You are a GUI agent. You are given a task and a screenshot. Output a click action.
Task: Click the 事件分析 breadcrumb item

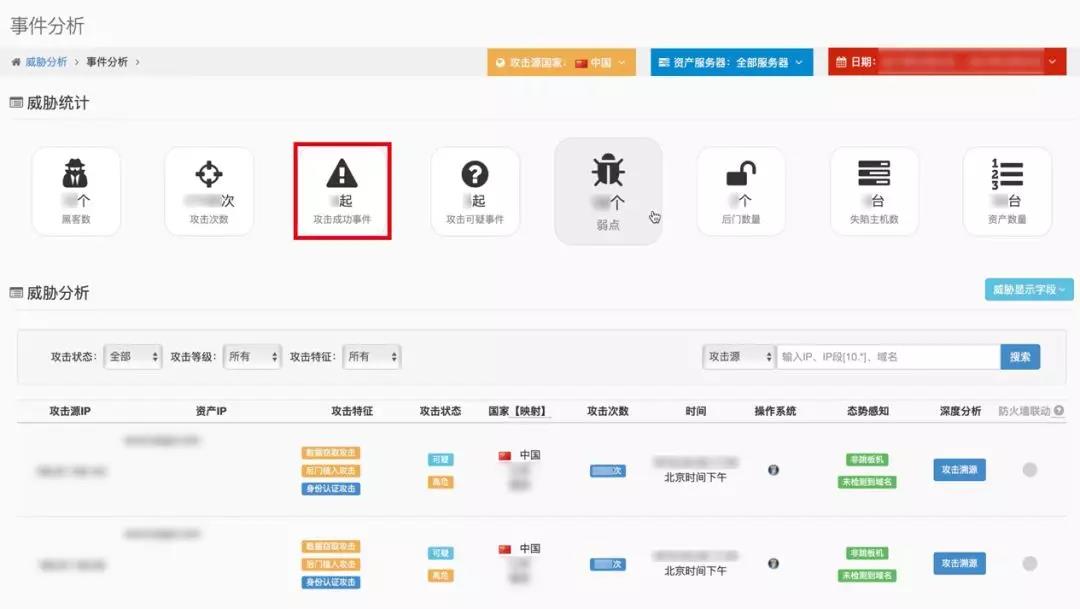[x=107, y=62]
